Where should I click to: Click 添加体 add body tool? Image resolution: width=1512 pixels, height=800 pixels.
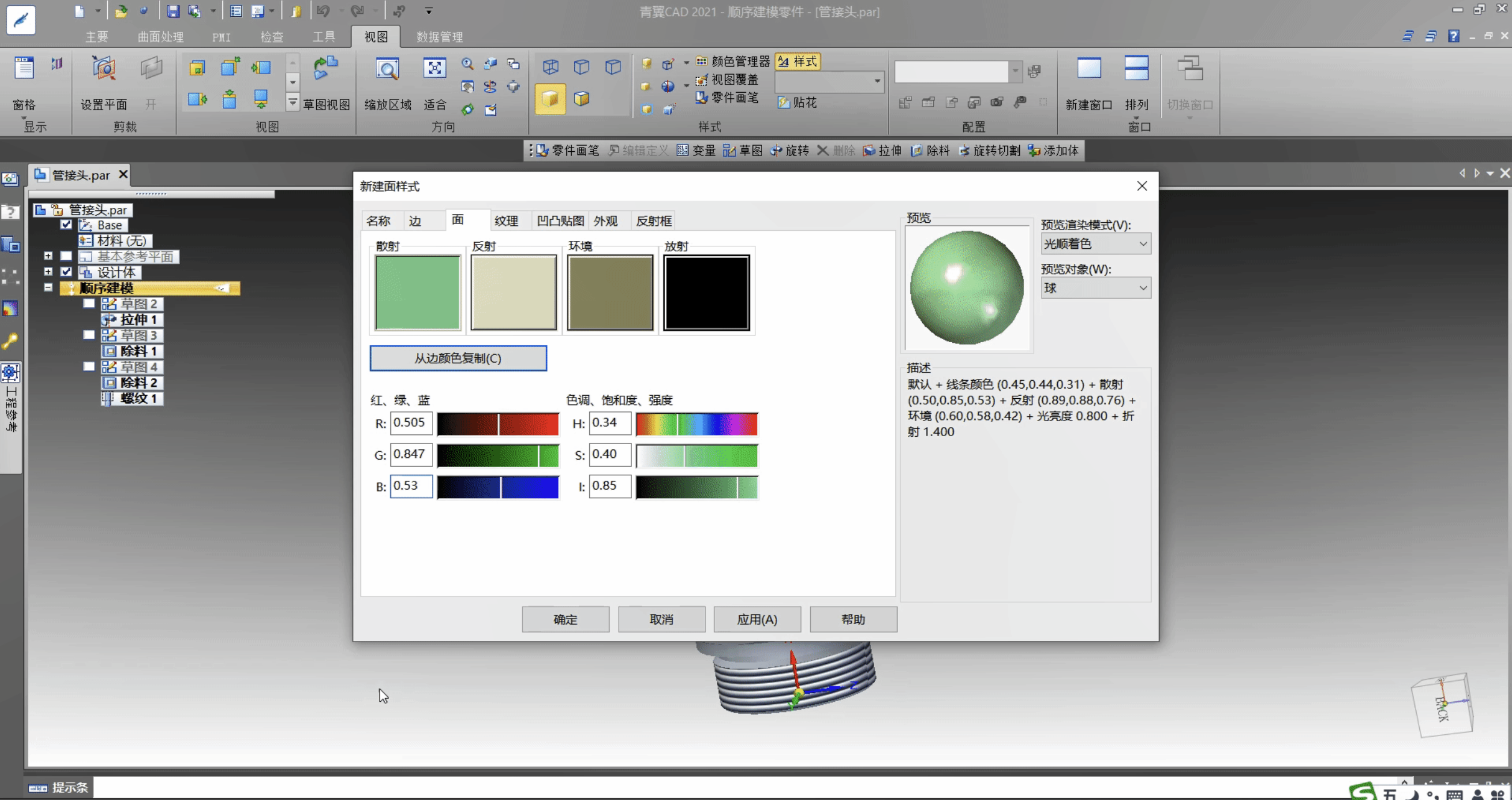tap(1054, 151)
